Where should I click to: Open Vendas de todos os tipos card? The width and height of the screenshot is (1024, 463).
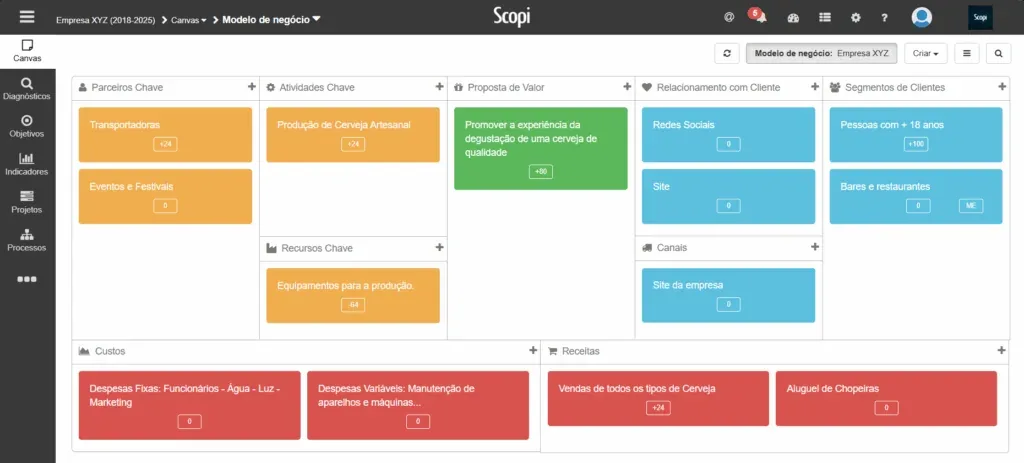coord(658,398)
